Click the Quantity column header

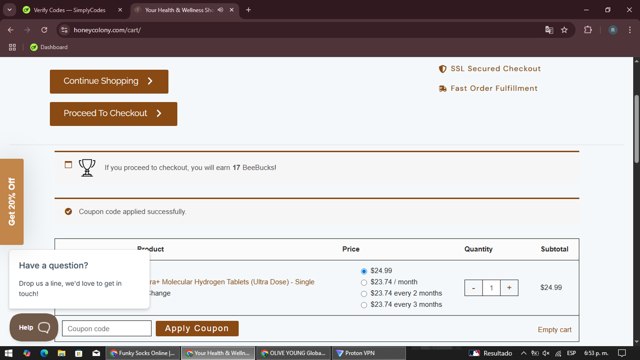click(x=478, y=249)
